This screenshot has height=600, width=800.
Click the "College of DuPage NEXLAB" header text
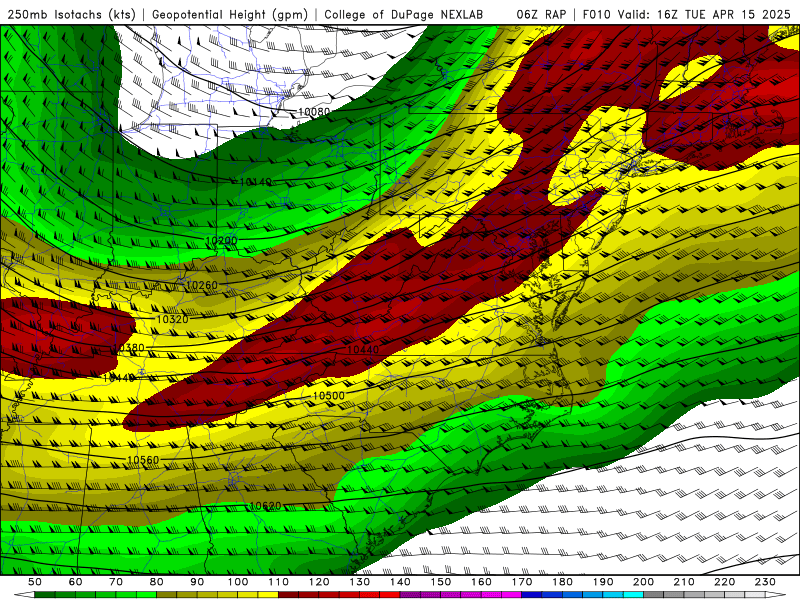tap(403, 14)
